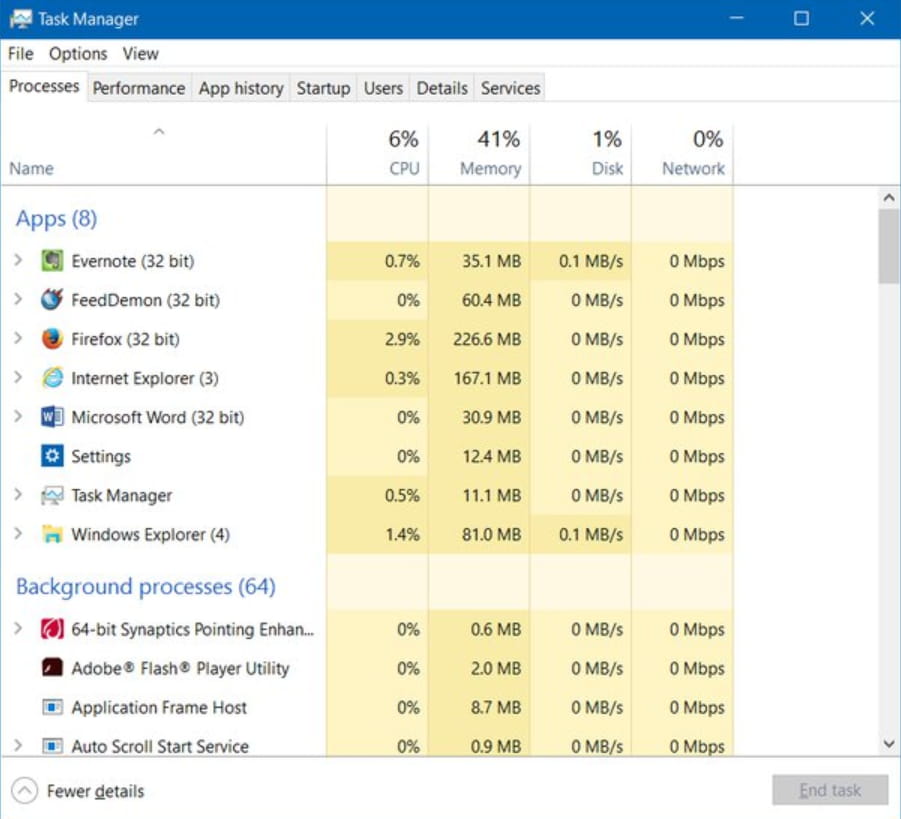901x819 pixels.
Task: Click the Application Frame Host icon
Action: (x=52, y=707)
